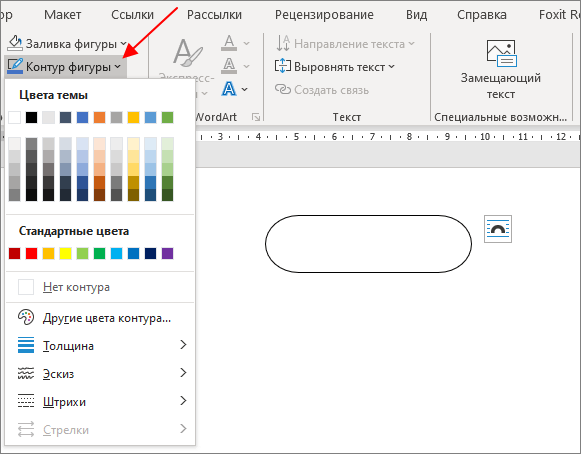Pick the gold theme color swatch
Viewport: 581px width, 454px height.
tap(133, 117)
